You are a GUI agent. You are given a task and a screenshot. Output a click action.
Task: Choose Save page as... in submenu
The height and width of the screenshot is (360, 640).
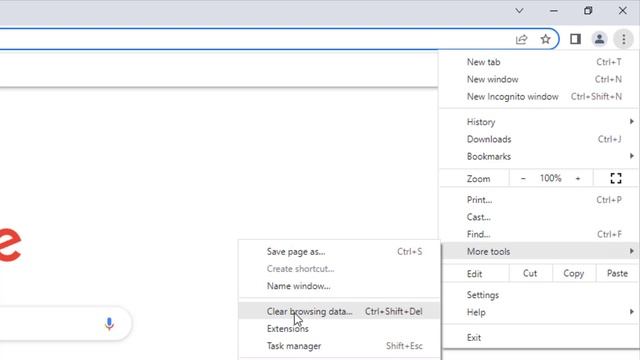pos(340,252)
